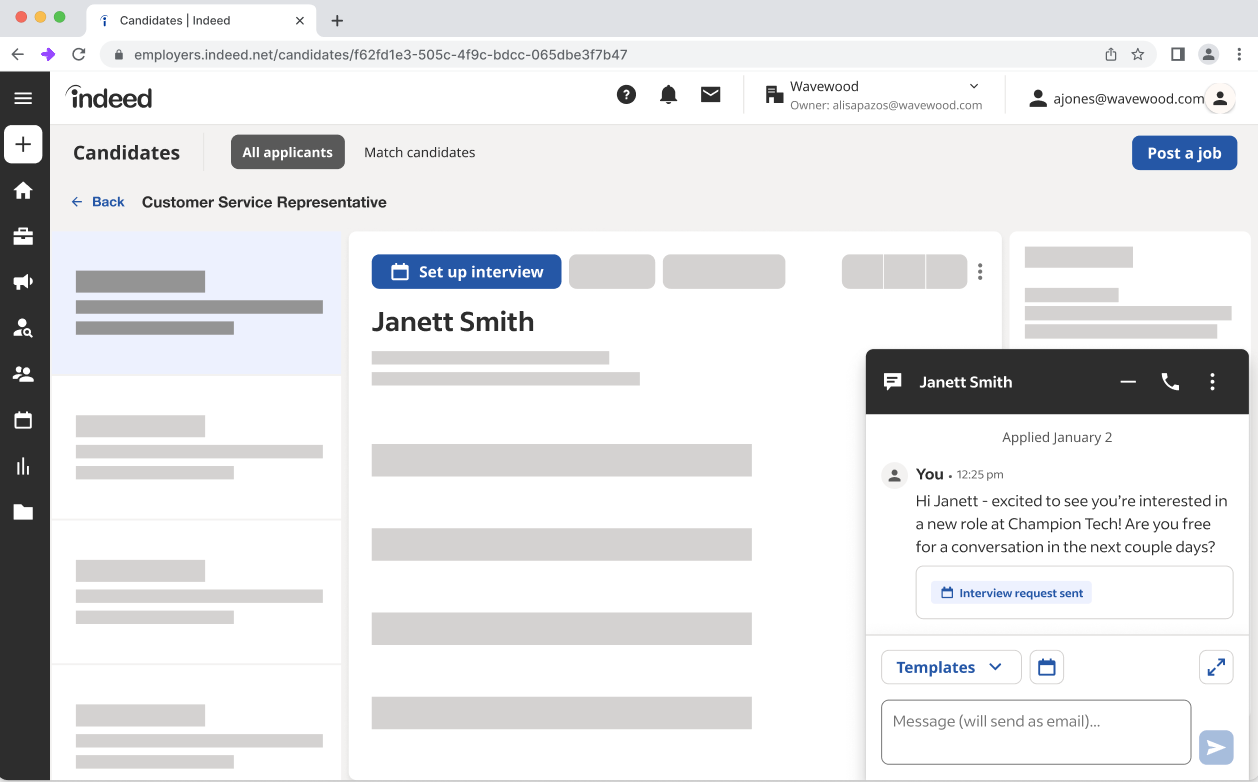Image resolution: width=1258 pixels, height=782 pixels.
Task: Click into the message text field
Action: (1035, 732)
